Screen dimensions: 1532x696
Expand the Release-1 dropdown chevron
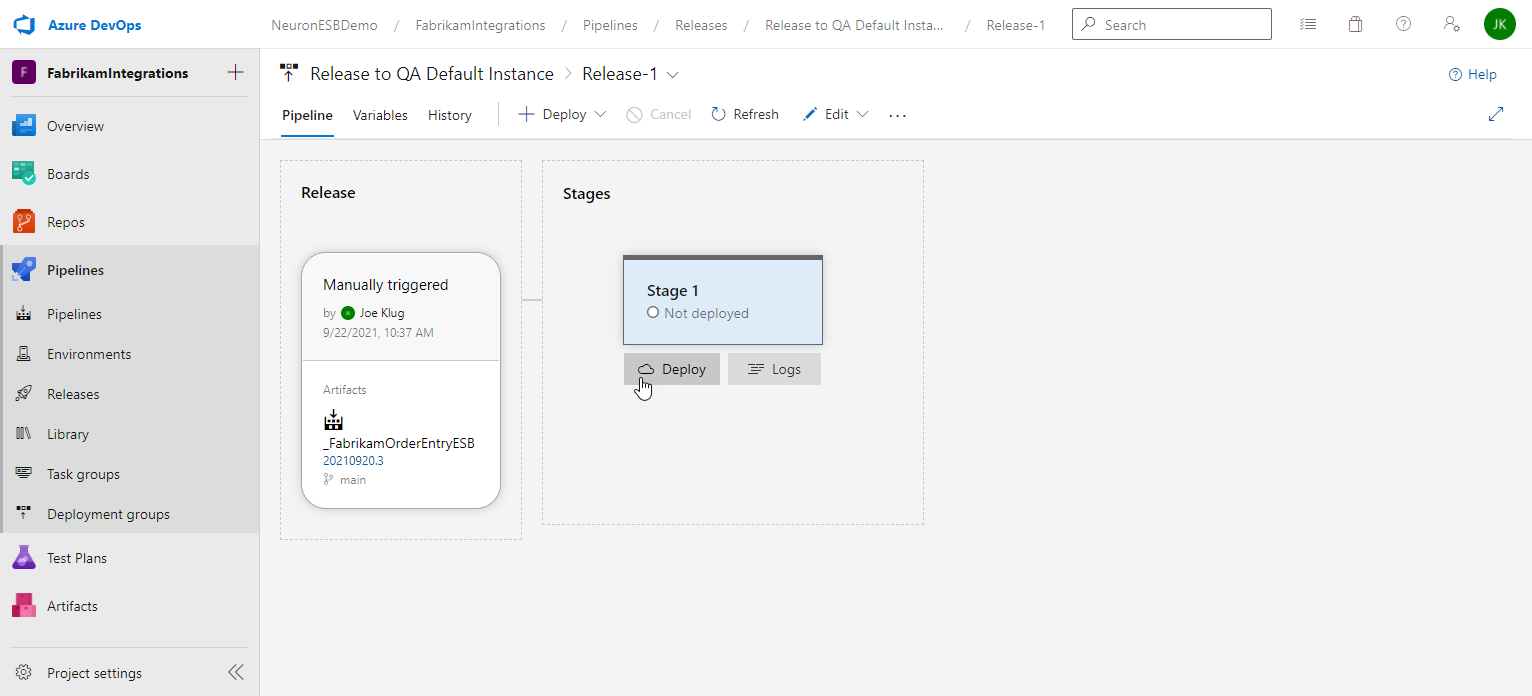tap(673, 74)
